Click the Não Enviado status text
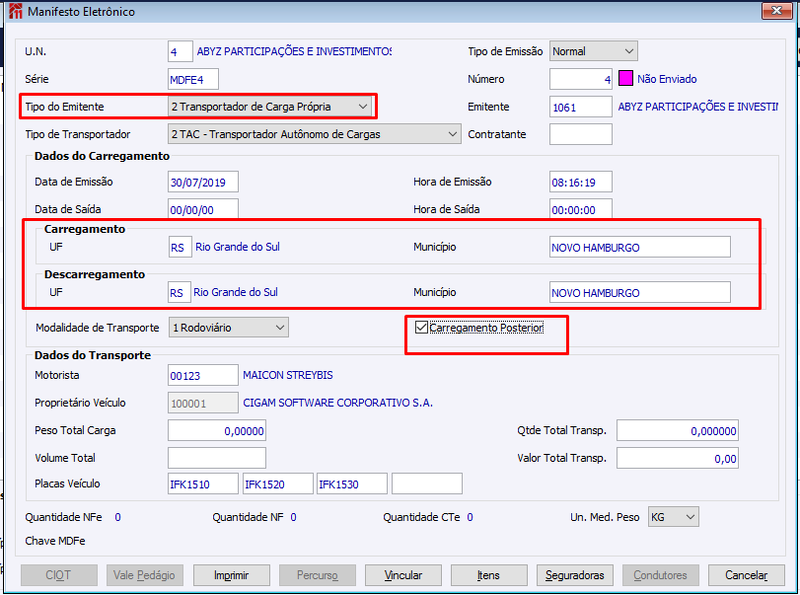The width and height of the screenshot is (800, 595). click(667, 79)
